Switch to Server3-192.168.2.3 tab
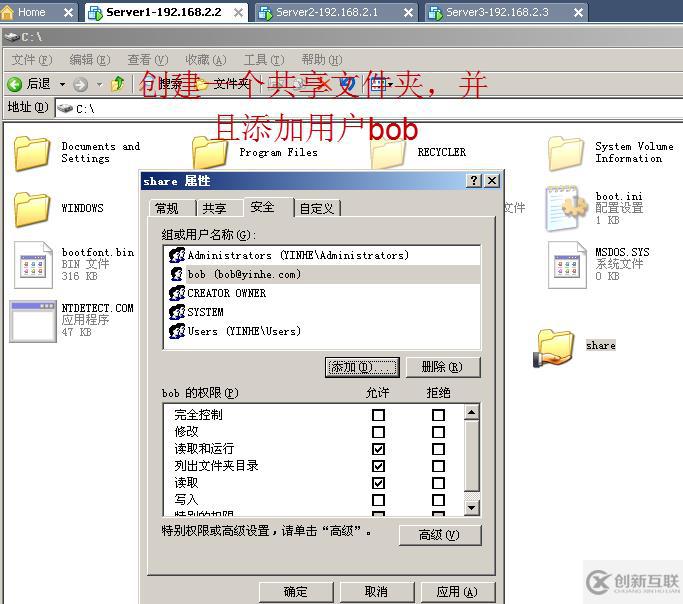Viewport: 683px width, 604px height. [x=506, y=12]
